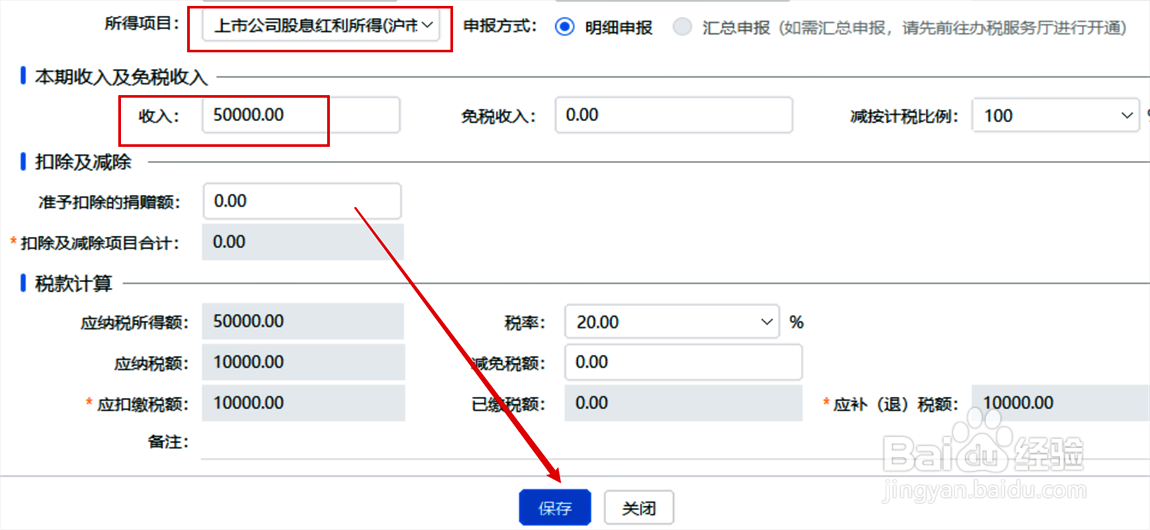Click the 准予扣除的捐赠额 input field

click(302, 201)
